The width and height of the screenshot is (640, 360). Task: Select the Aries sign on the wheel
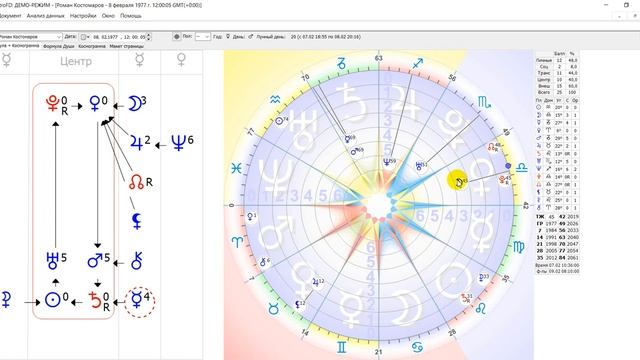[237, 242]
